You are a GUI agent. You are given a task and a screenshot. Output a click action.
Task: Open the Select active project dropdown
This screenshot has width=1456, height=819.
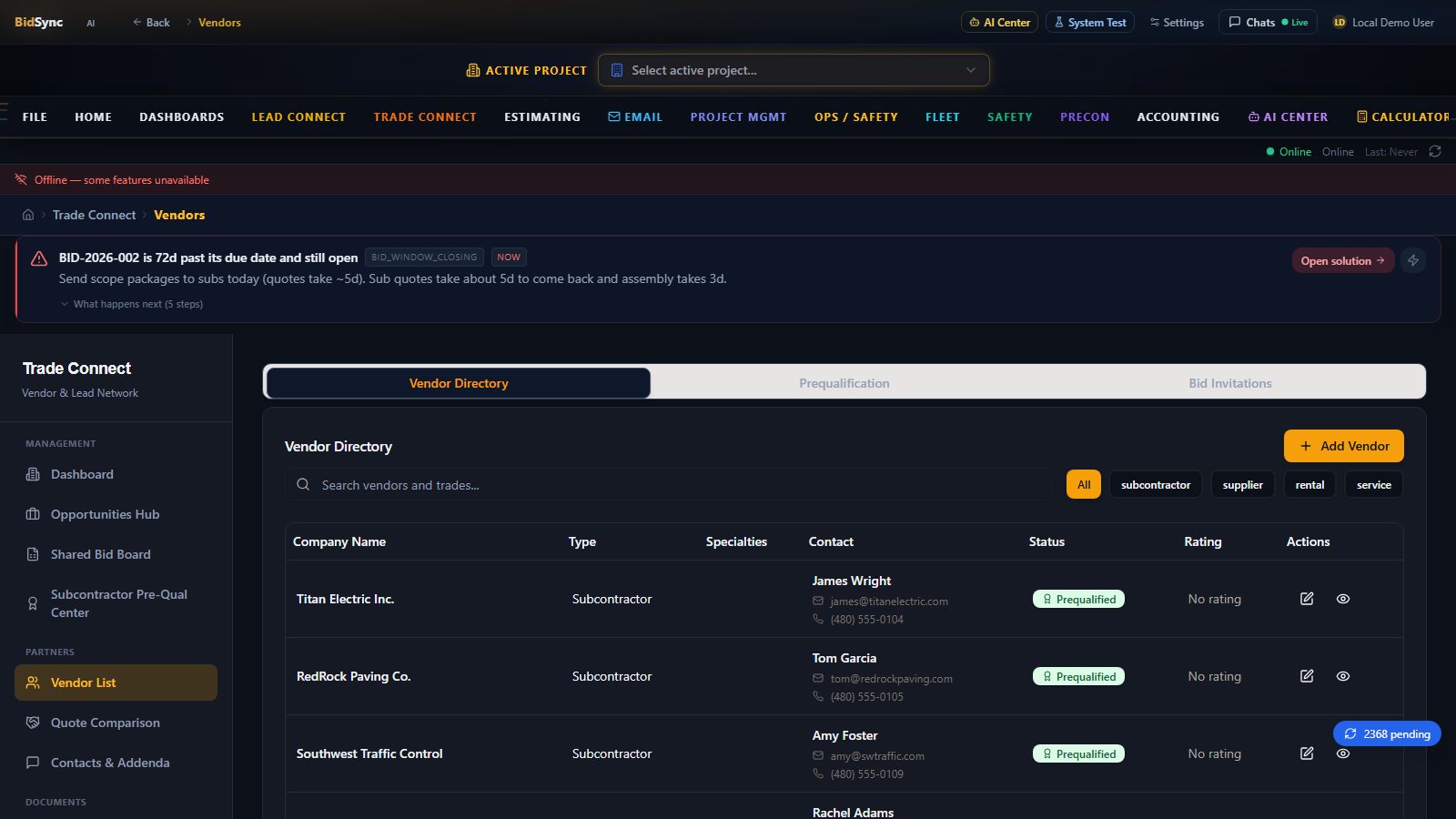[794, 70]
